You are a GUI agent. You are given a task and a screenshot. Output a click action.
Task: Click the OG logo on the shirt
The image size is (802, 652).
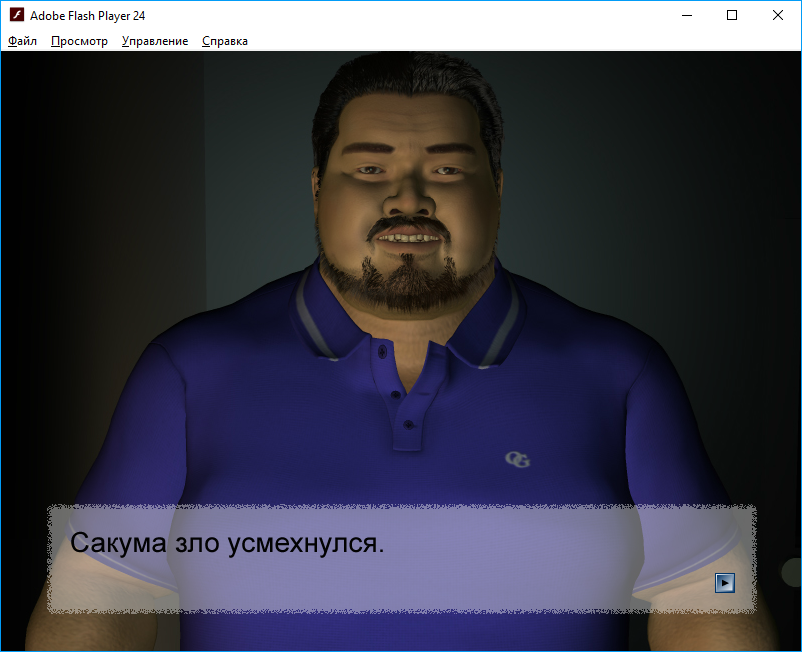coord(517,459)
